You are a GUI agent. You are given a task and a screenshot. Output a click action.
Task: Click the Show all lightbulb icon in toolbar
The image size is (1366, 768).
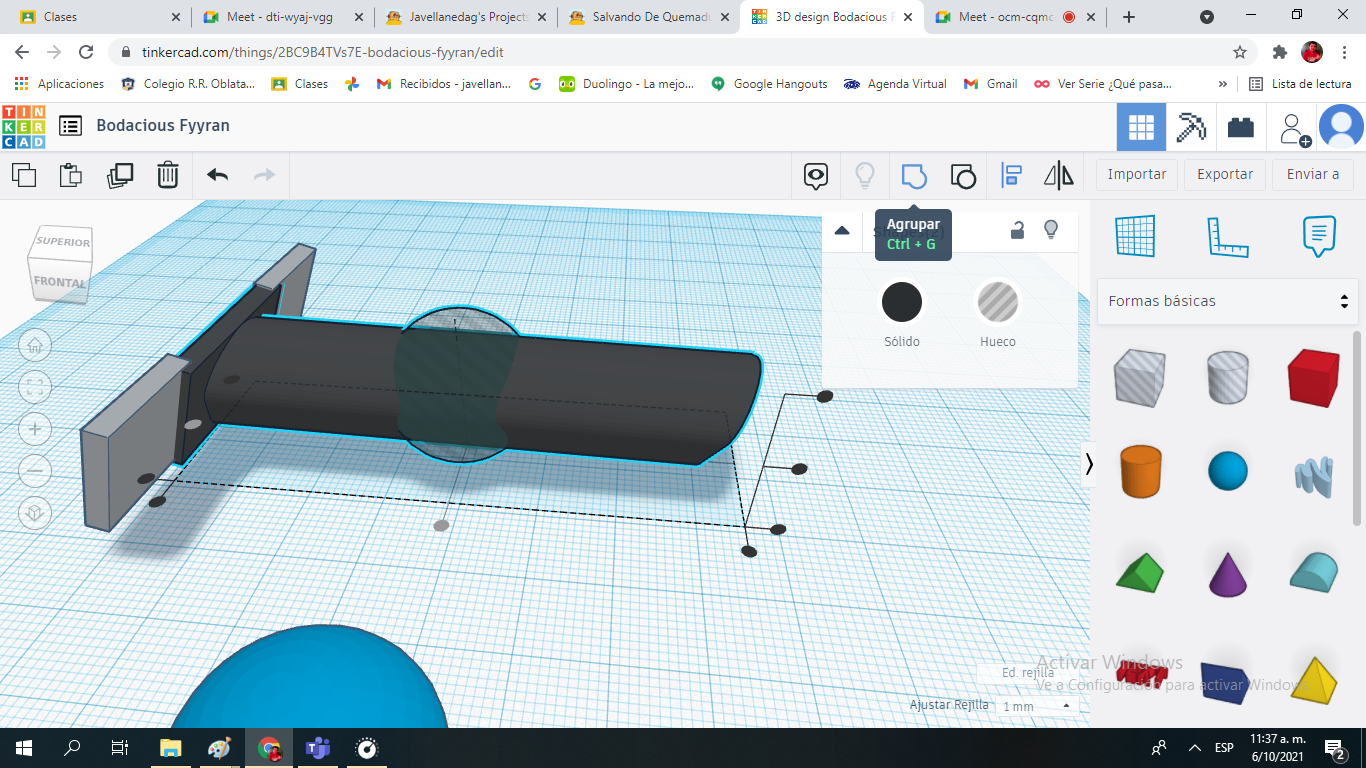click(865, 176)
